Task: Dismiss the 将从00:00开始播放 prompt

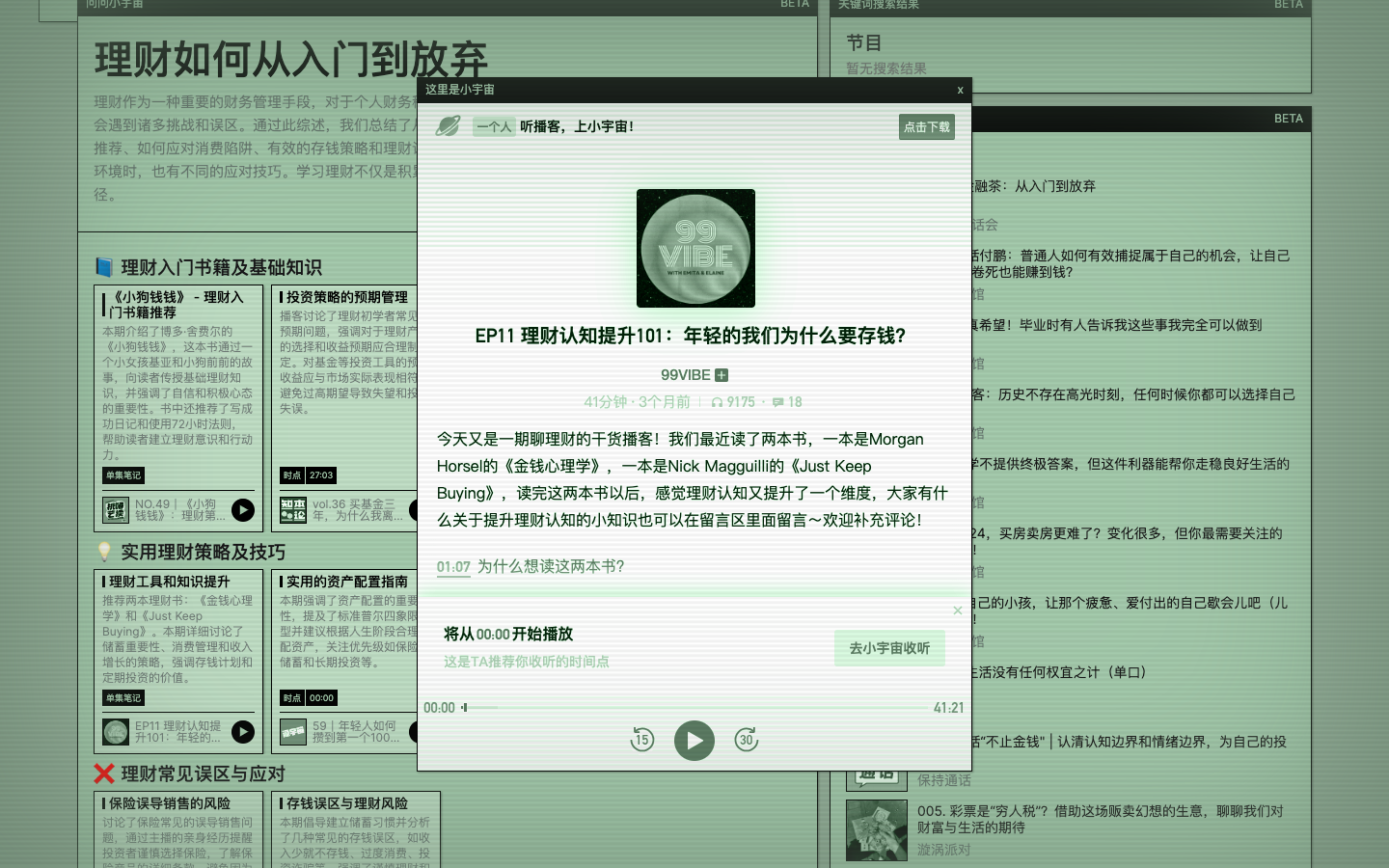Action: tap(958, 610)
